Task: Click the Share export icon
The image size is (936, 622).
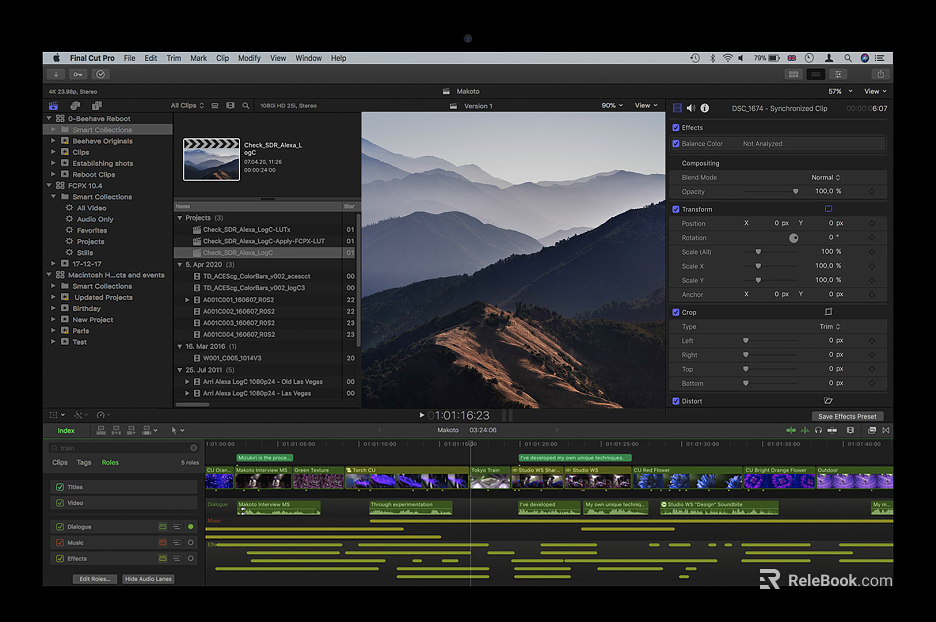Action: tap(880, 74)
